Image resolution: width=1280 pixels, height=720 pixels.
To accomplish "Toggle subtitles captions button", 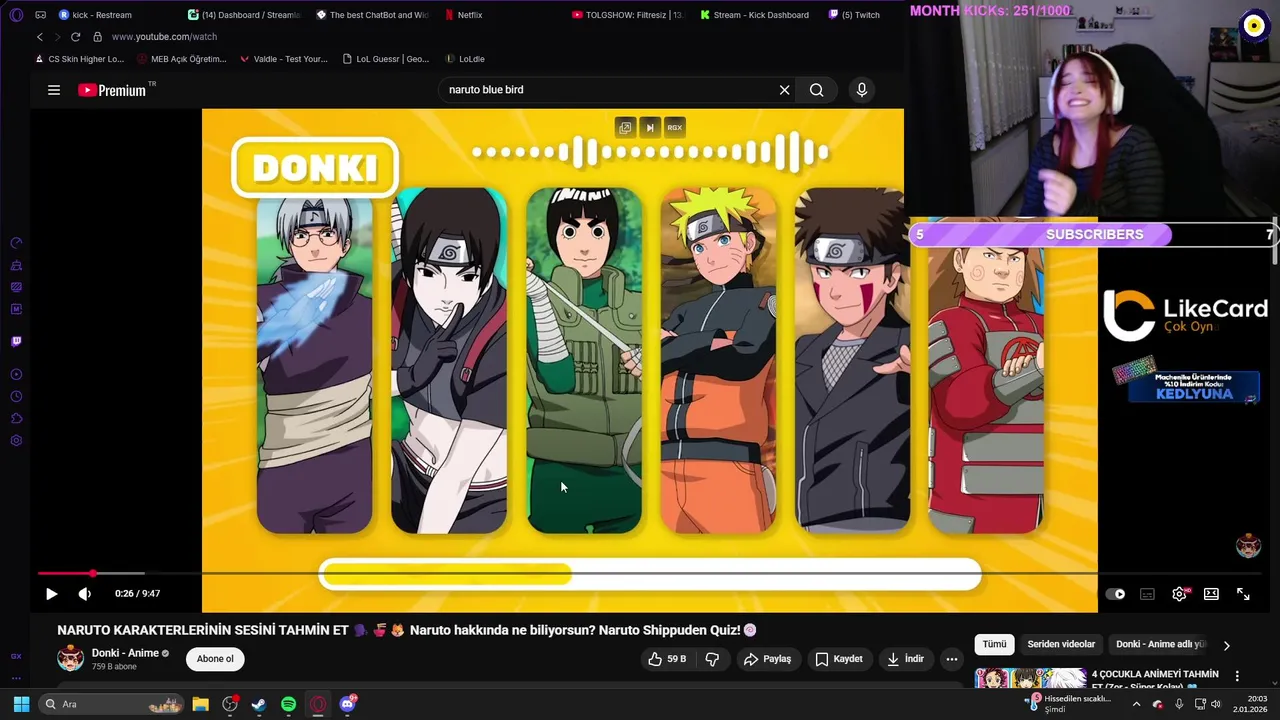I will coord(1147,594).
